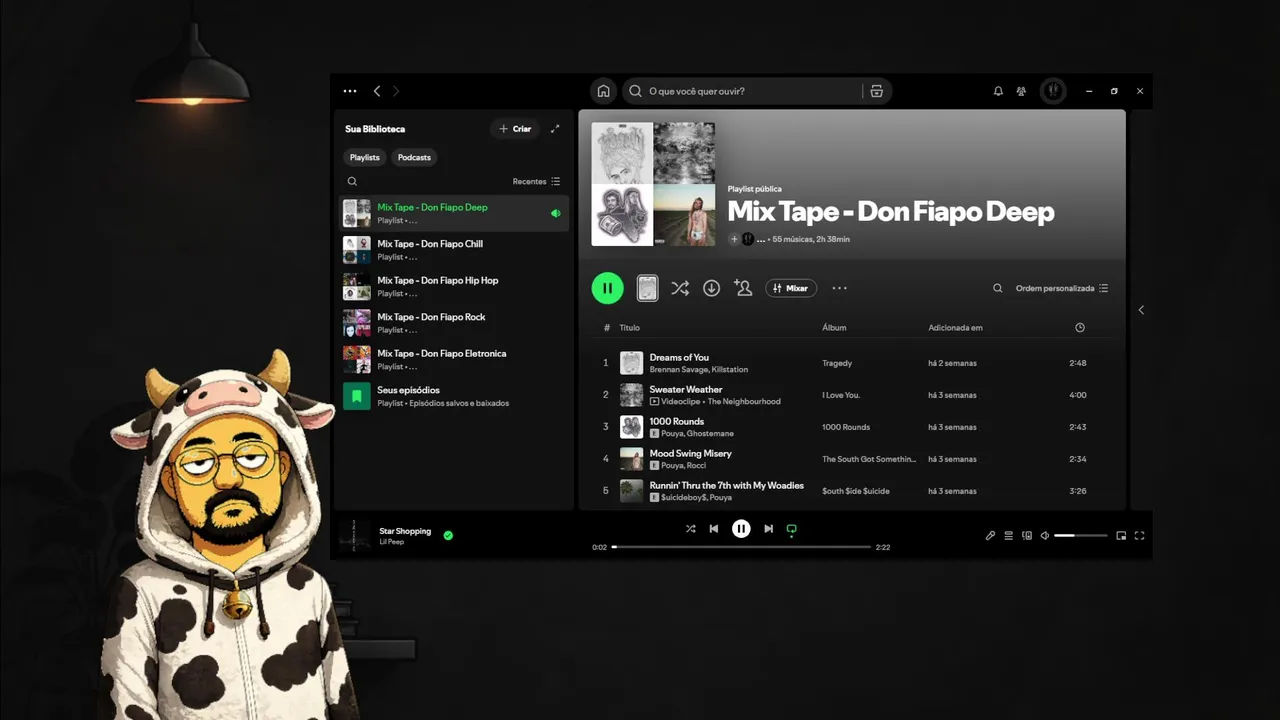The height and width of the screenshot is (720, 1280).
Task: Sort by the Álbum column header
Action: point(834,328)
